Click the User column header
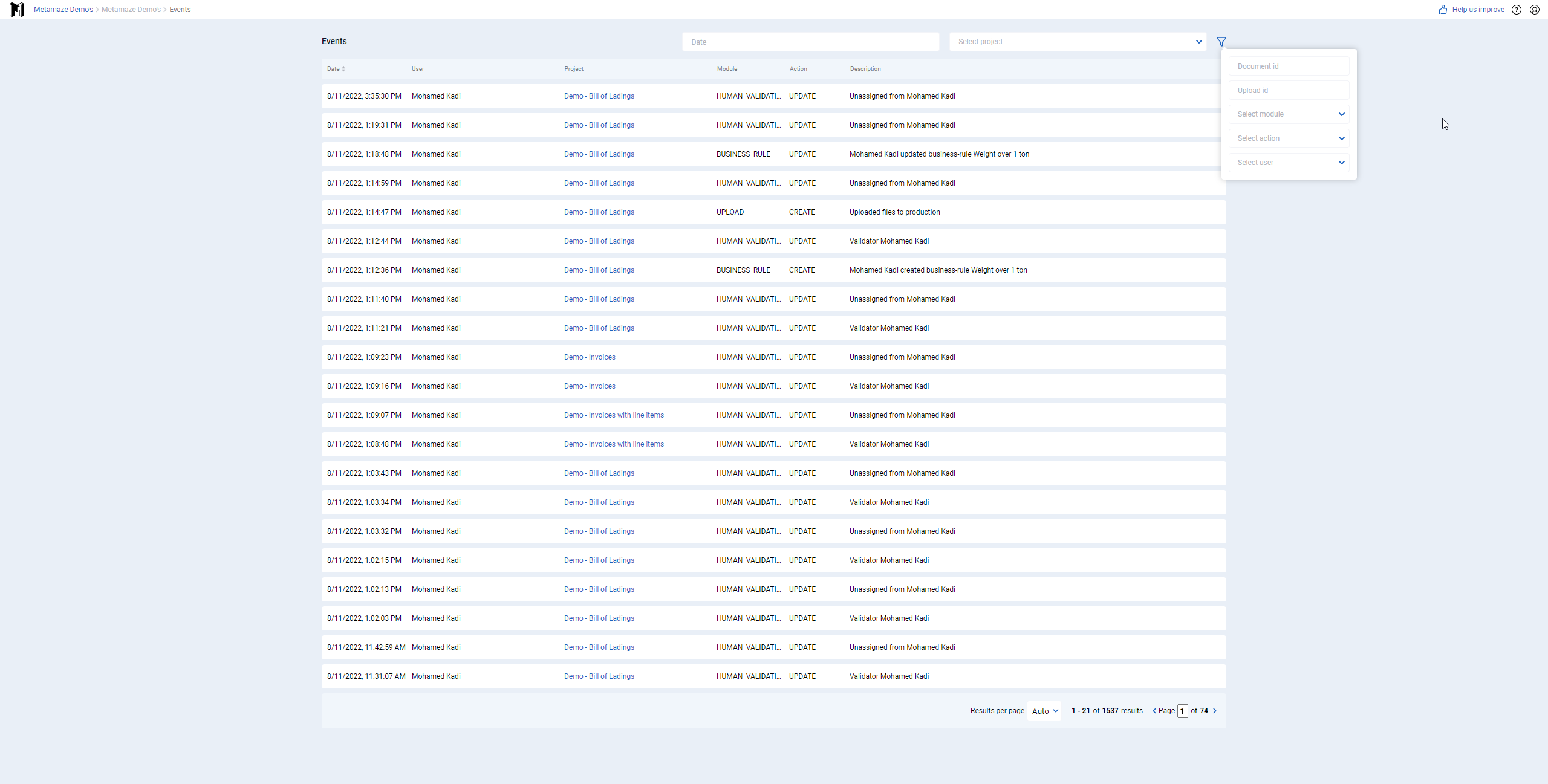 [418, 69]
